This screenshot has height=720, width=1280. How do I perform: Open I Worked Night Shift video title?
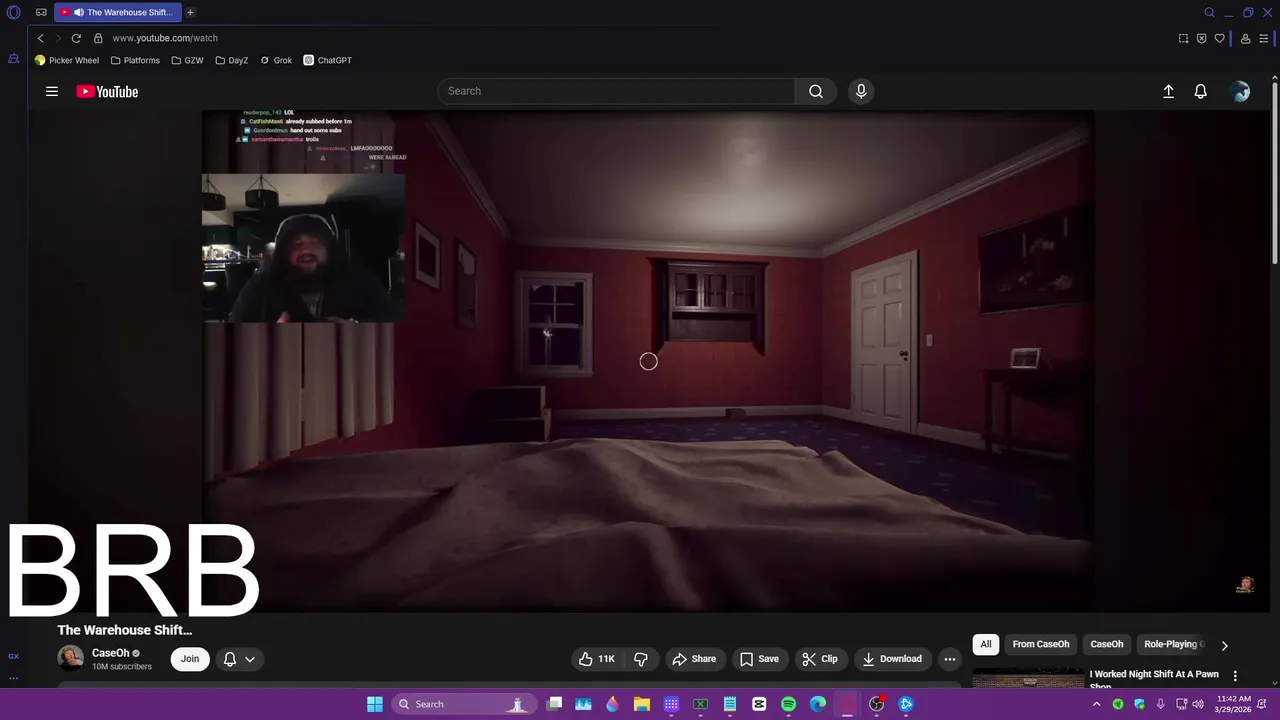[1154, 680]
